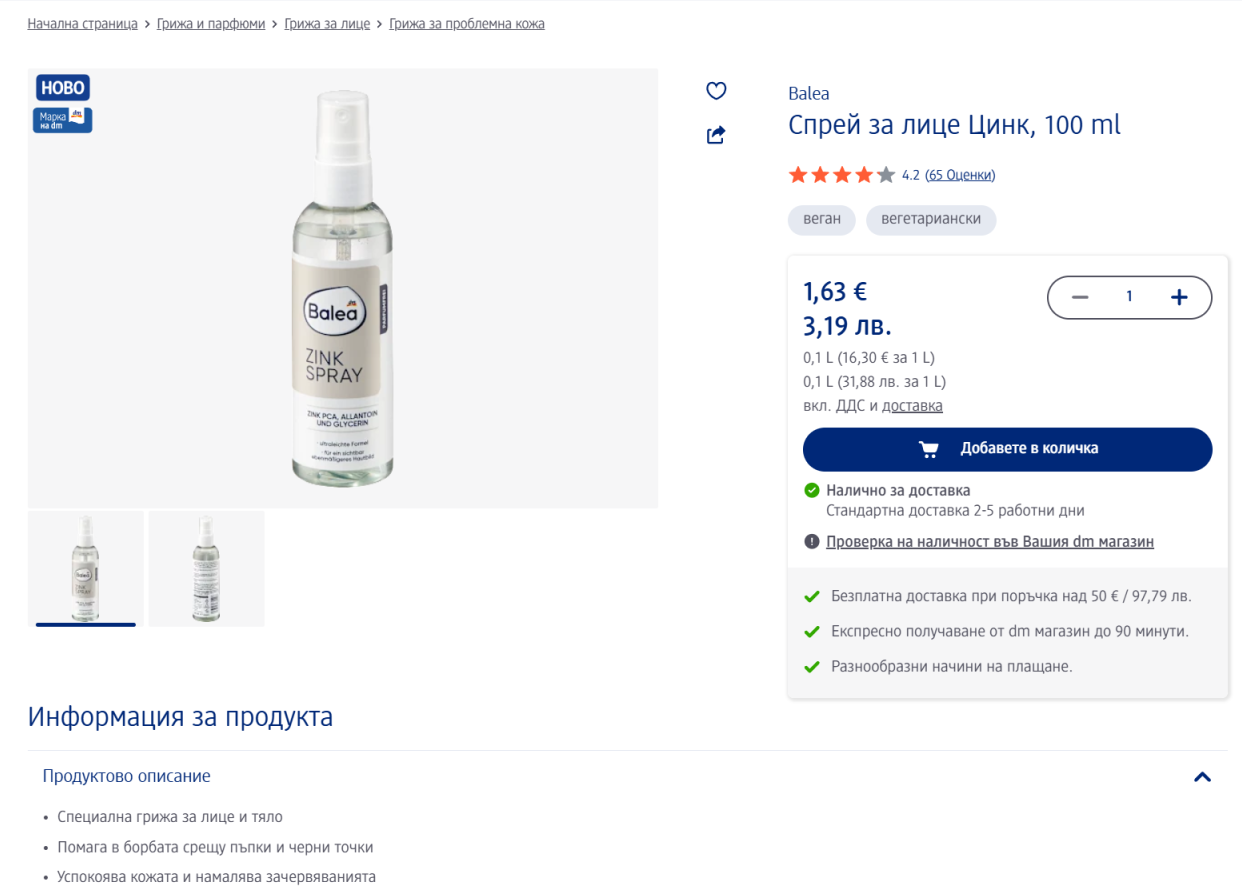Select the second product thumbnail (back view)
The height and width of the screenshot is (887, 1242).
[x=206, y=569]
